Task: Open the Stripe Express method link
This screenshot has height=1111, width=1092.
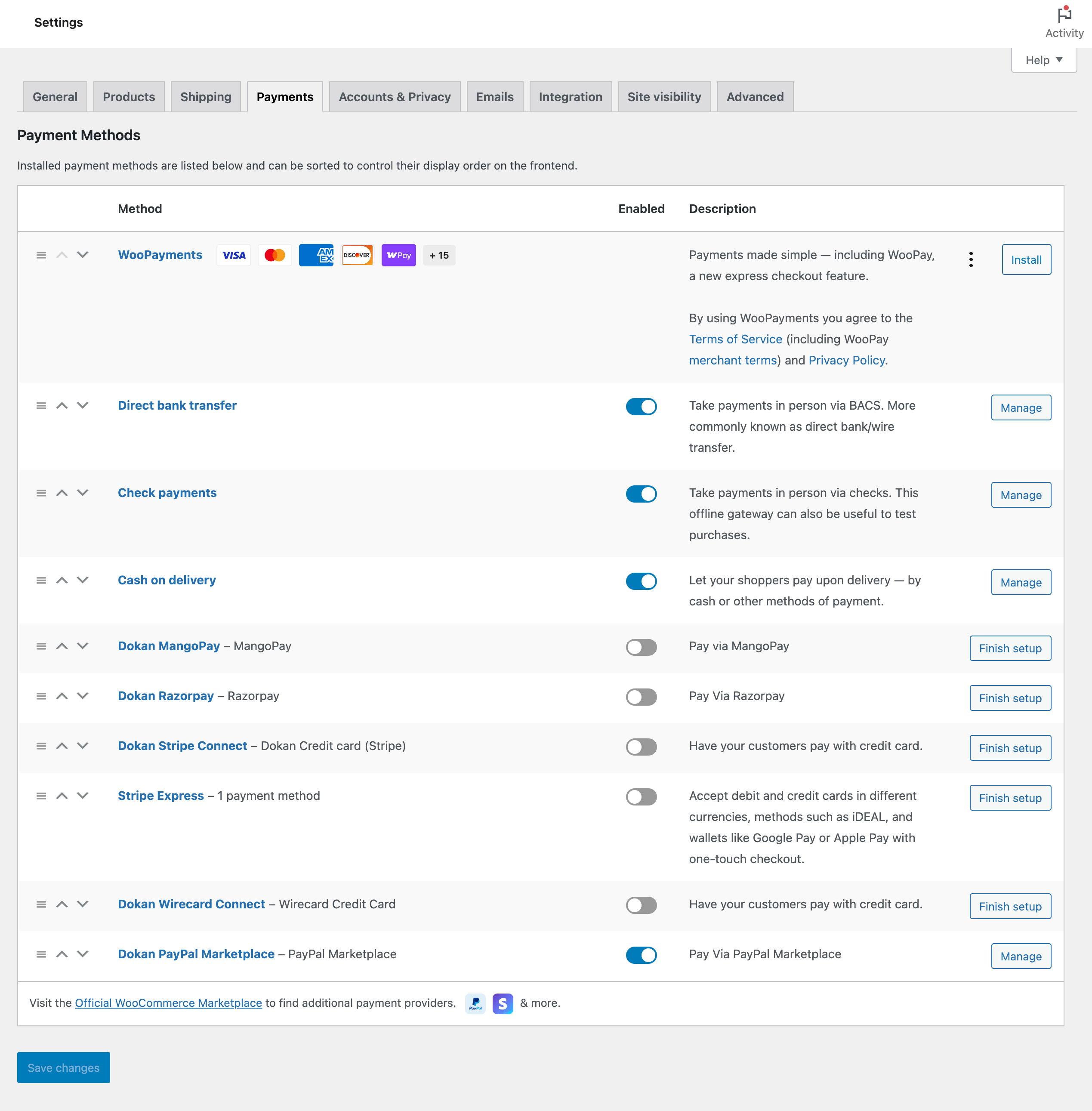Action: click(160, 796)
